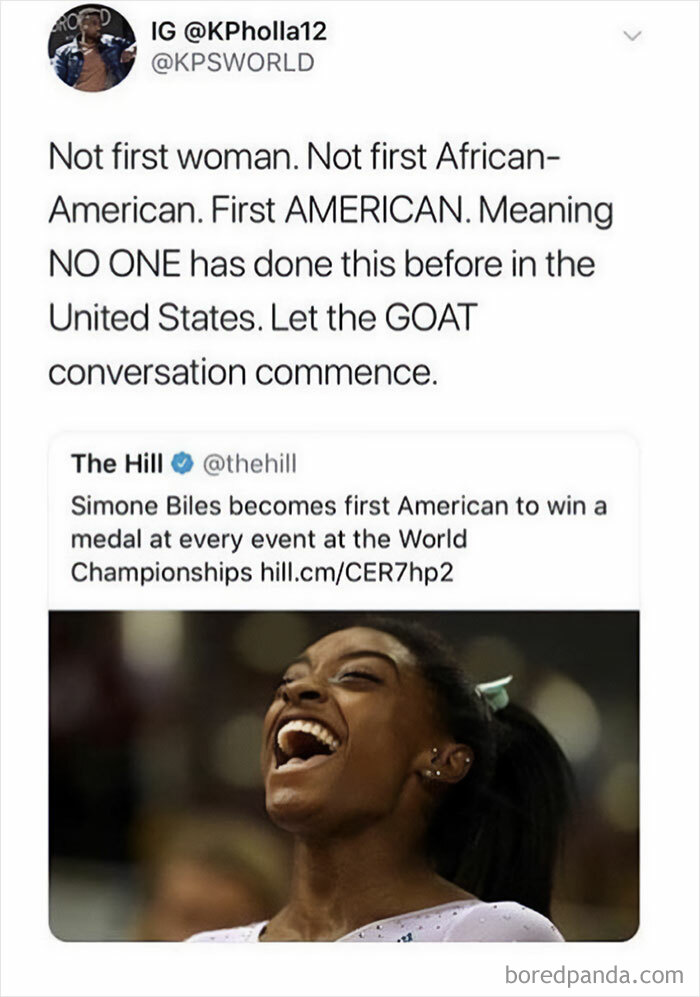Click the headline about Simone Biles
This screenshot has width=700, height=997.
[x=330, y=530]
